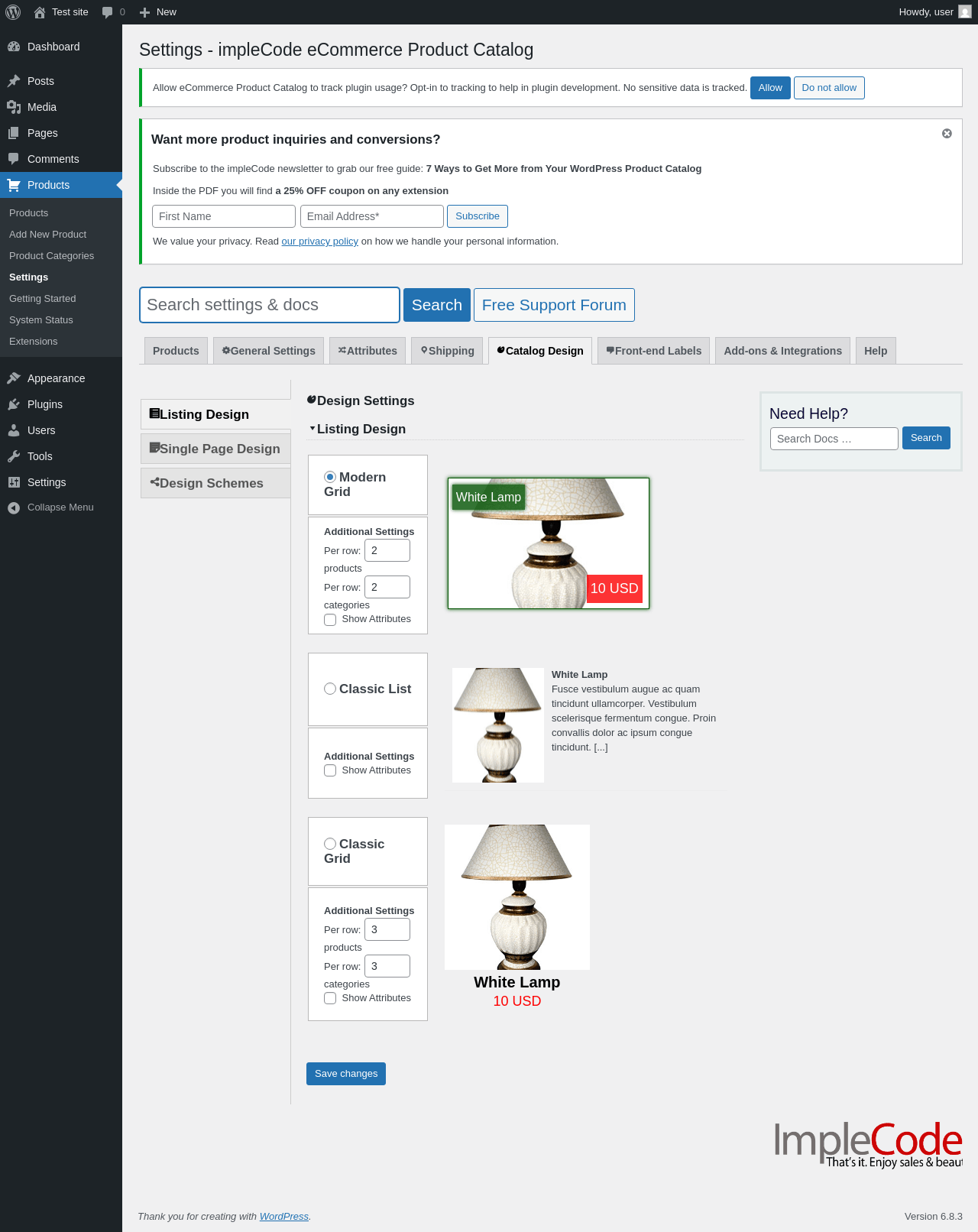
Task: Click the Users person icon
Action: coord(14,430)
